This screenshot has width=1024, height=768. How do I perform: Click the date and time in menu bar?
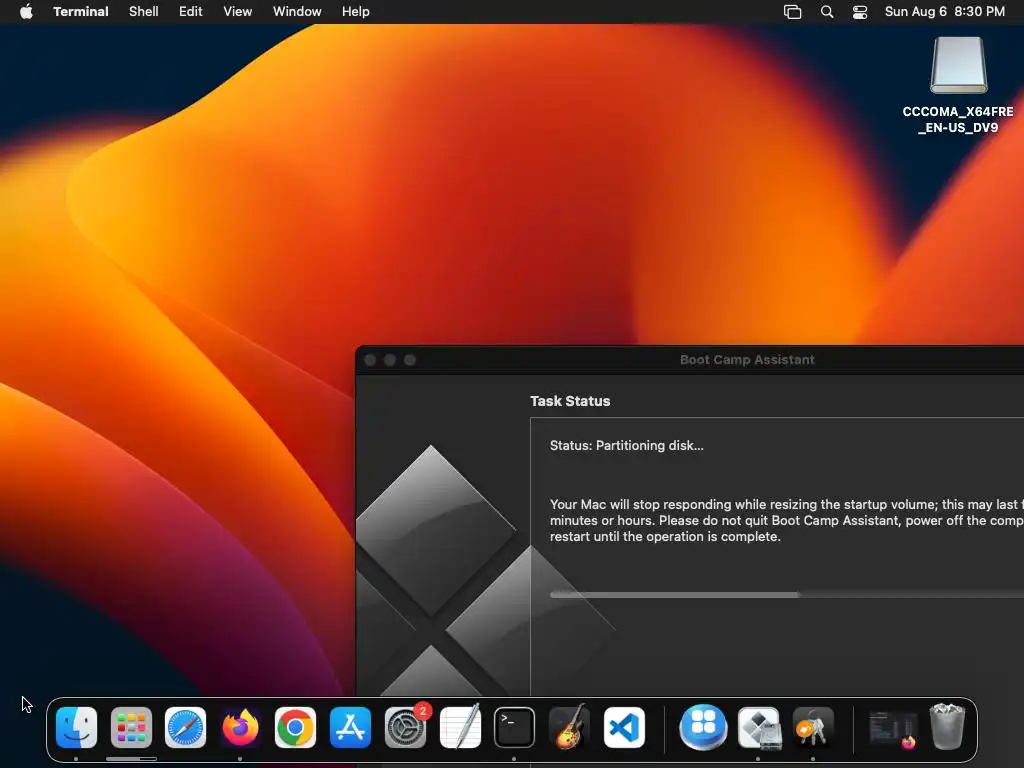pyautogui.click(x=944, y=12)
